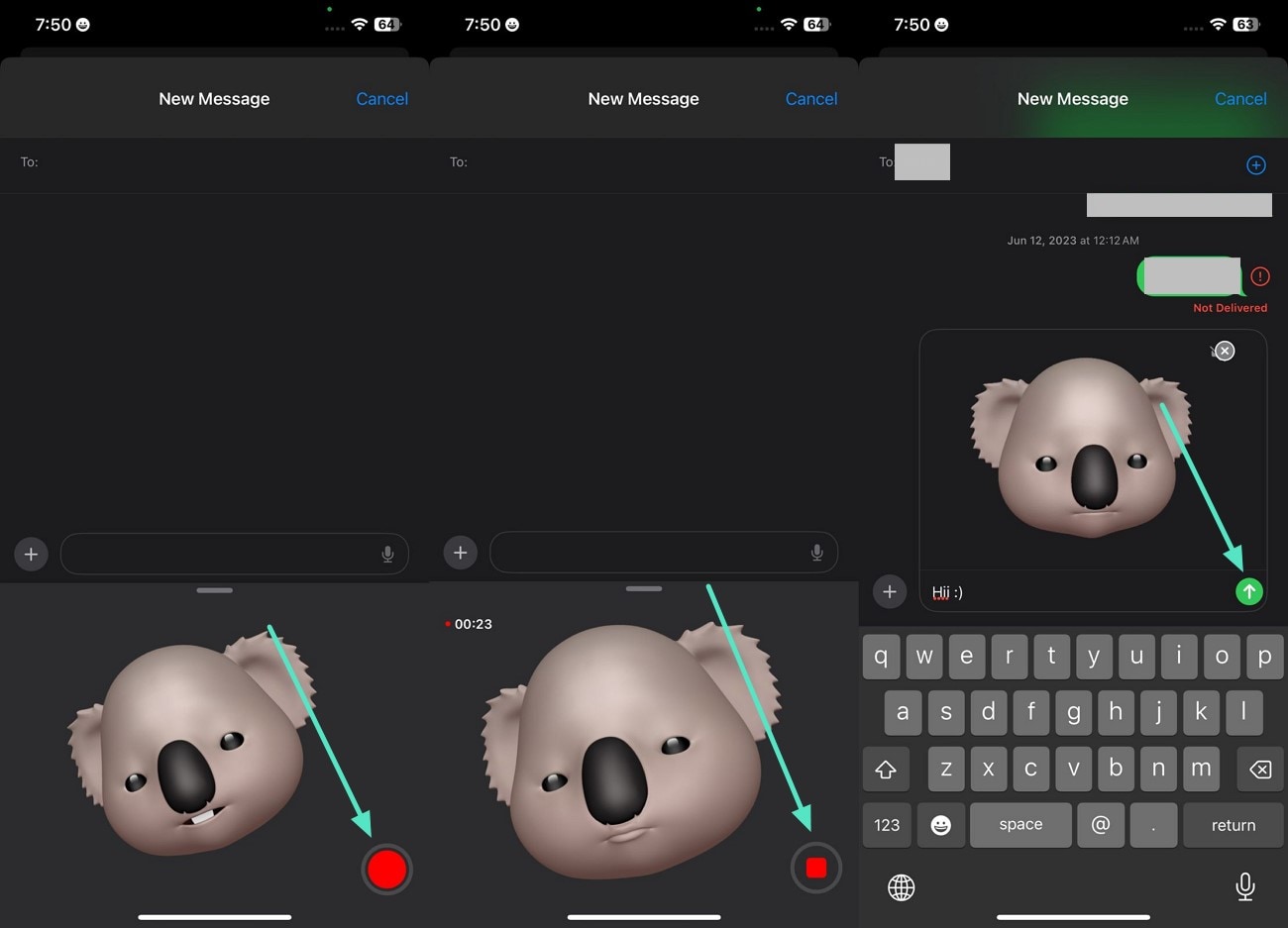The image size is (1288, 928).
Task: Tap the dictation mic in second screen's message field
Action: coord(816,553)
